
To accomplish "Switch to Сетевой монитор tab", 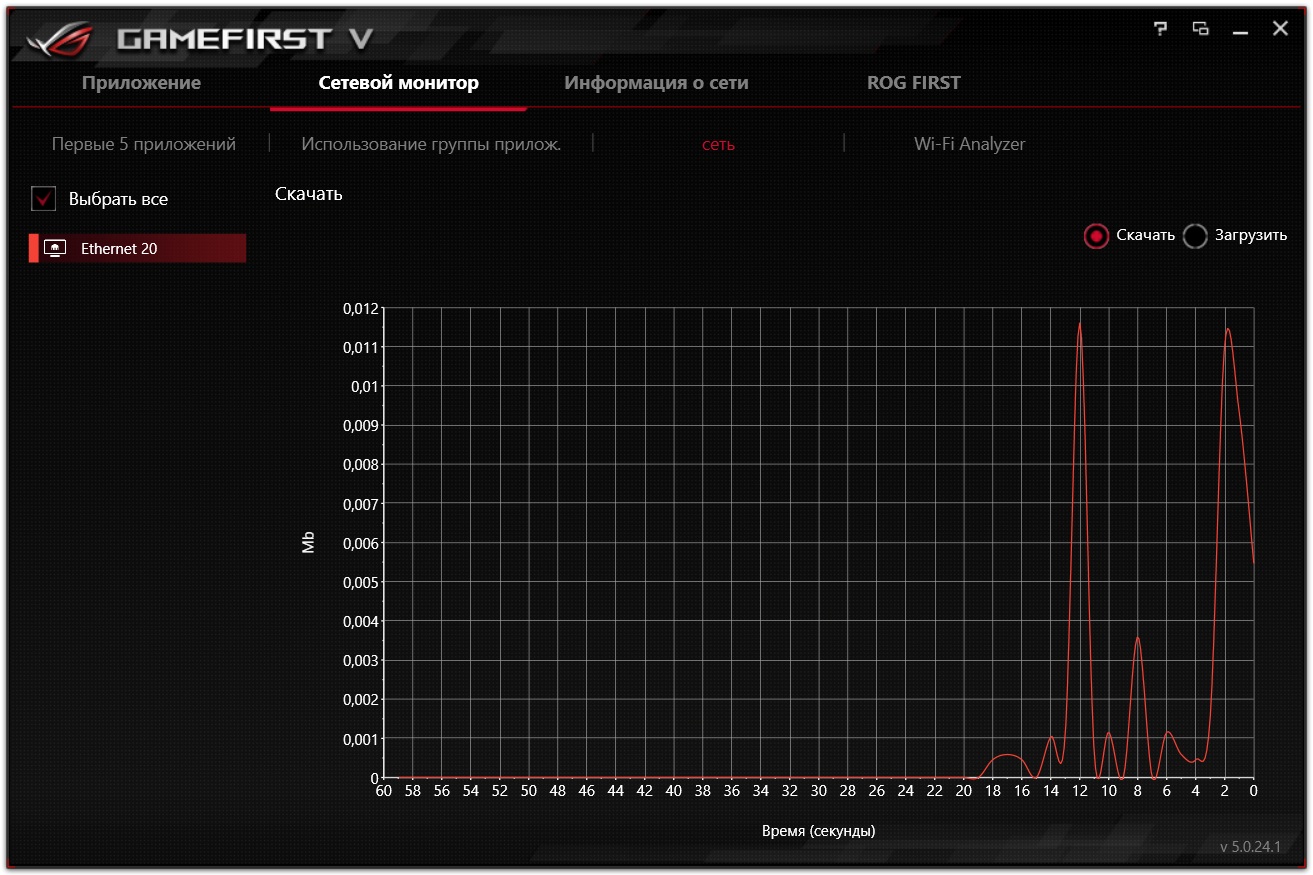I will pyautogui.click(x=398, y=83).
